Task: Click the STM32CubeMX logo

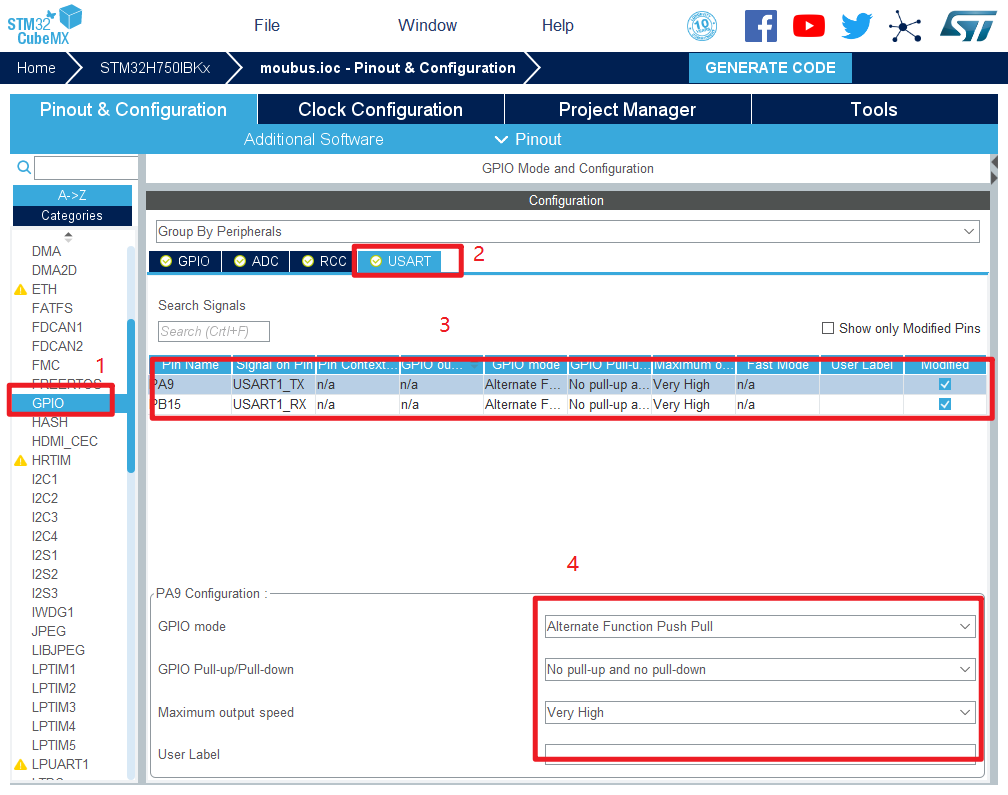Action: click(44, 24)
